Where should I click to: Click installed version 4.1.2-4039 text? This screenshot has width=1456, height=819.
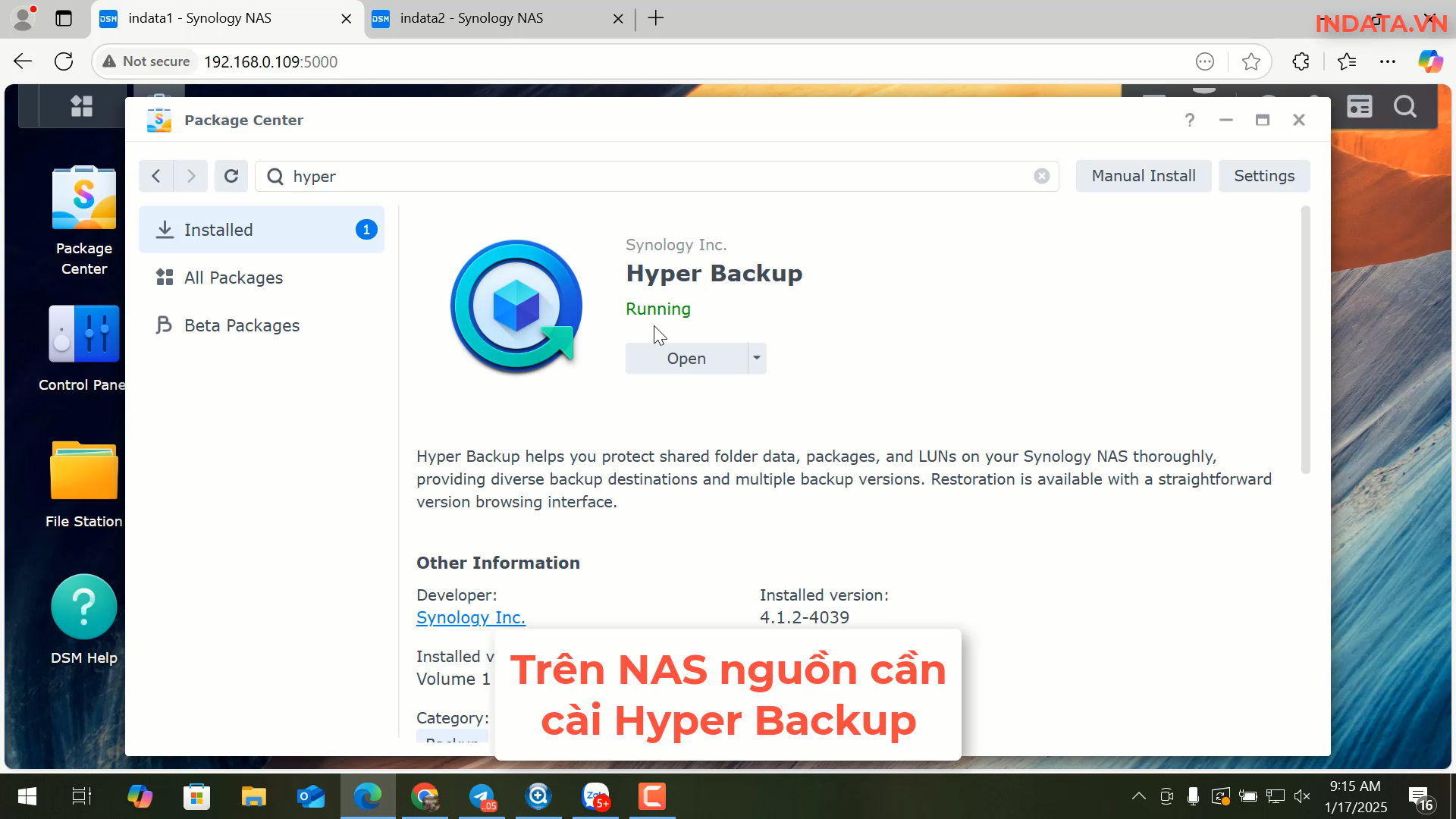click(805, 617)
